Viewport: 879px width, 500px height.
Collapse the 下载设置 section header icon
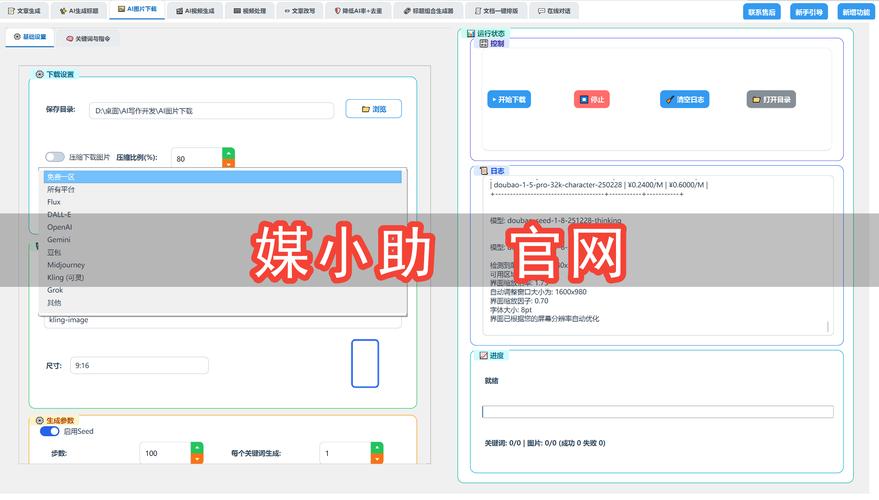click(x=40, y=74)
